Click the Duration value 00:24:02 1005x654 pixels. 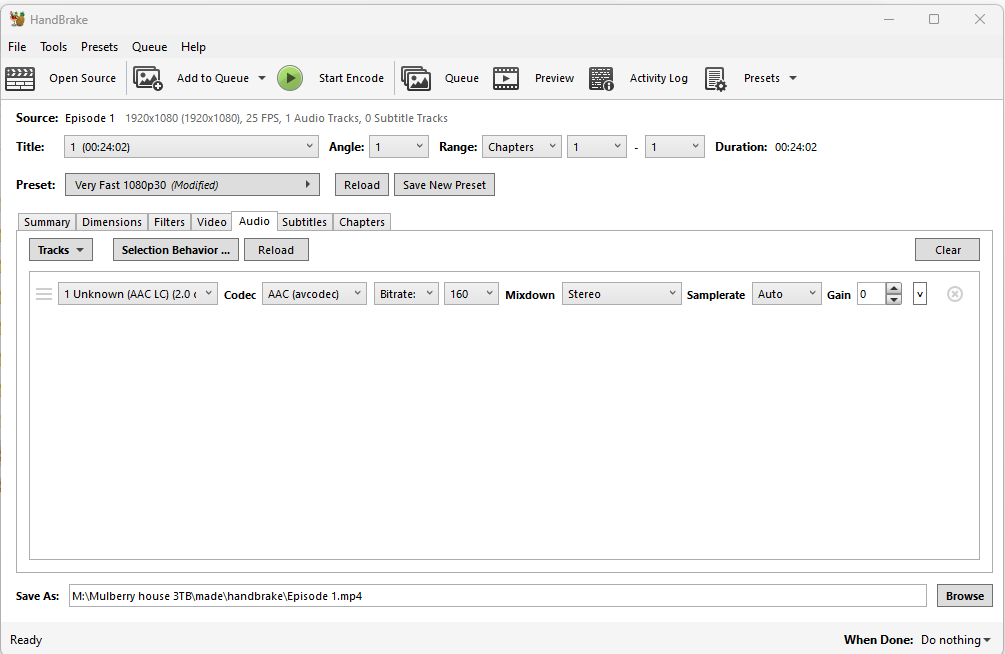coord(796,147)
